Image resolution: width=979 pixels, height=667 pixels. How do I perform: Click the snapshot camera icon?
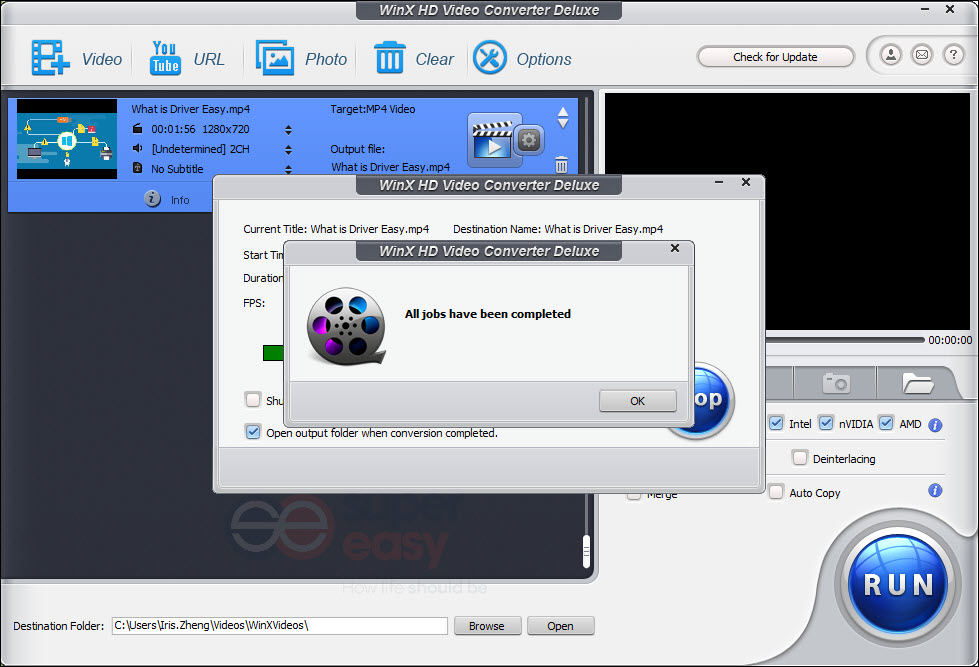tap(836, 383)
